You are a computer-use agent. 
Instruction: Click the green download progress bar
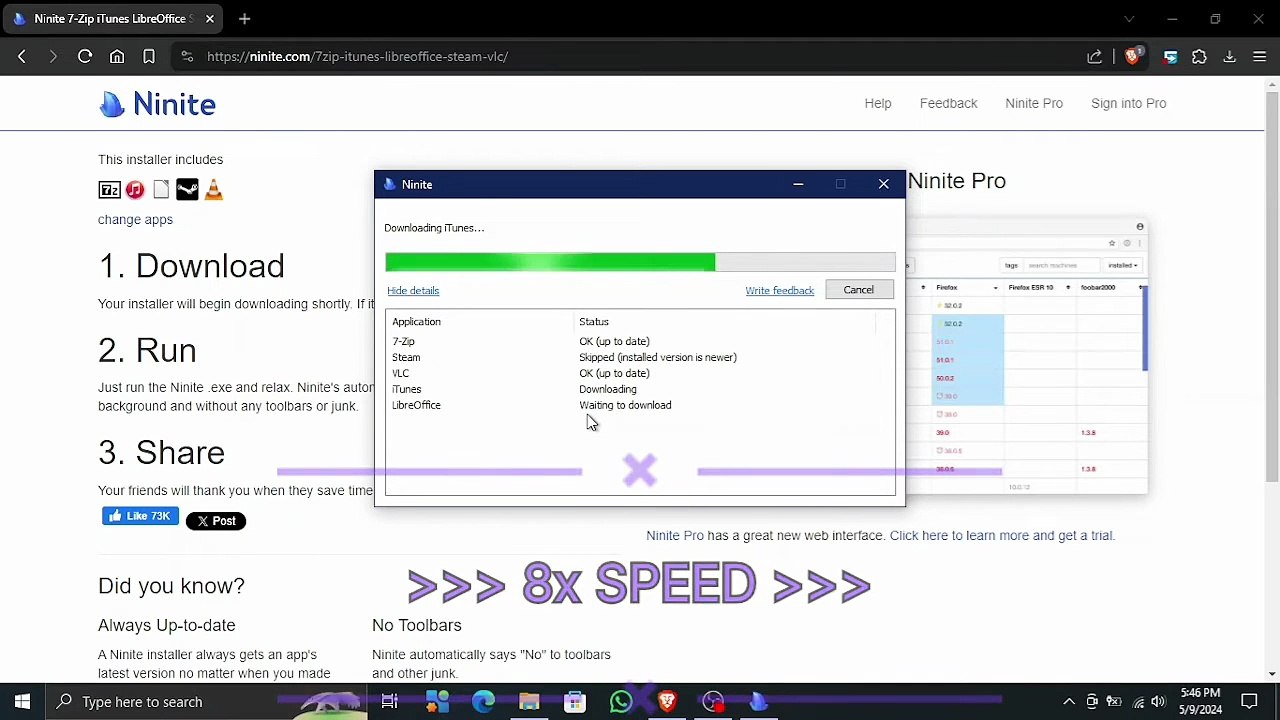(640, 262)
